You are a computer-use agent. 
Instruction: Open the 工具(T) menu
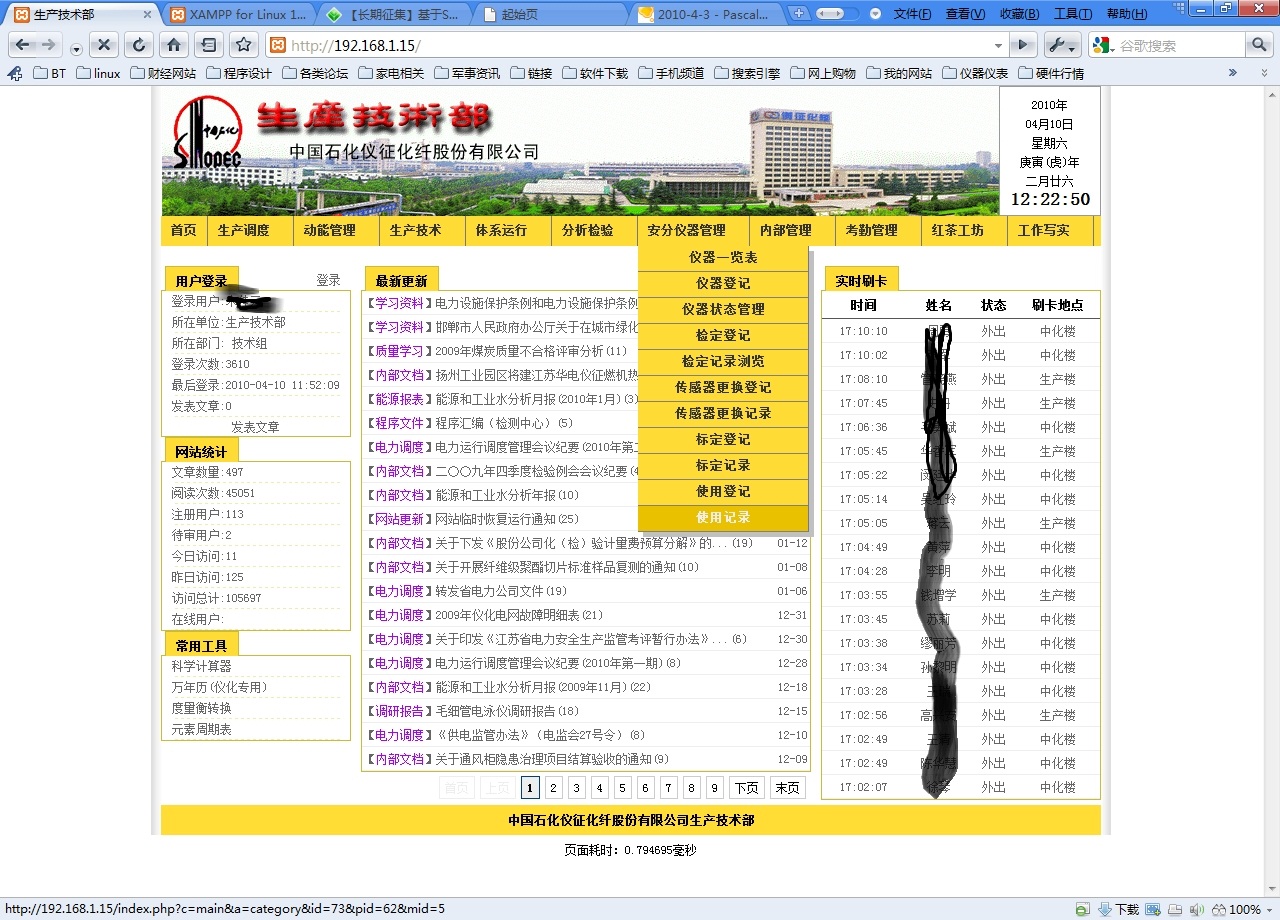[x=1072, y=14]
